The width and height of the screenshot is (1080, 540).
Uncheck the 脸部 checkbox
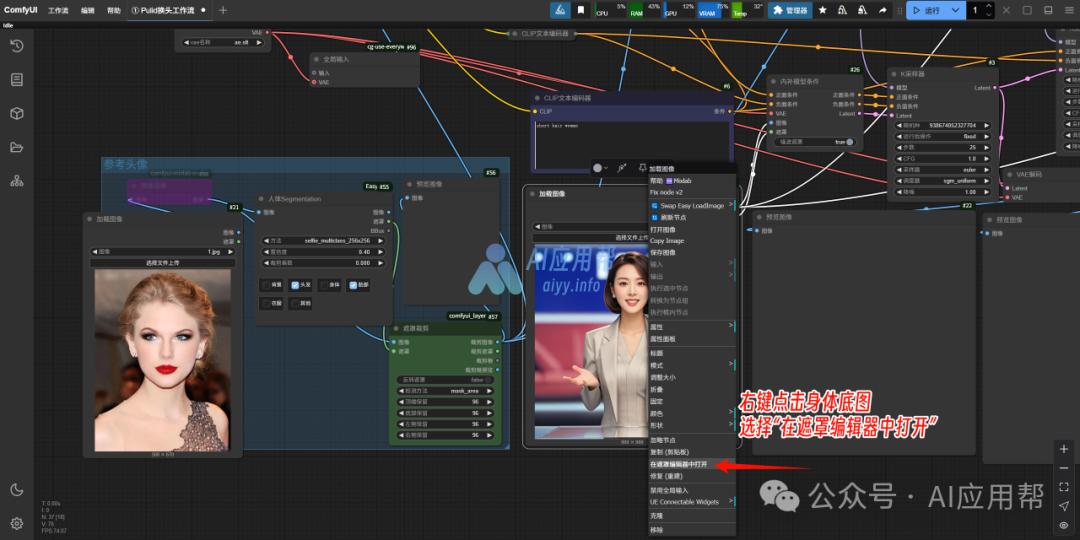[353, 285]
